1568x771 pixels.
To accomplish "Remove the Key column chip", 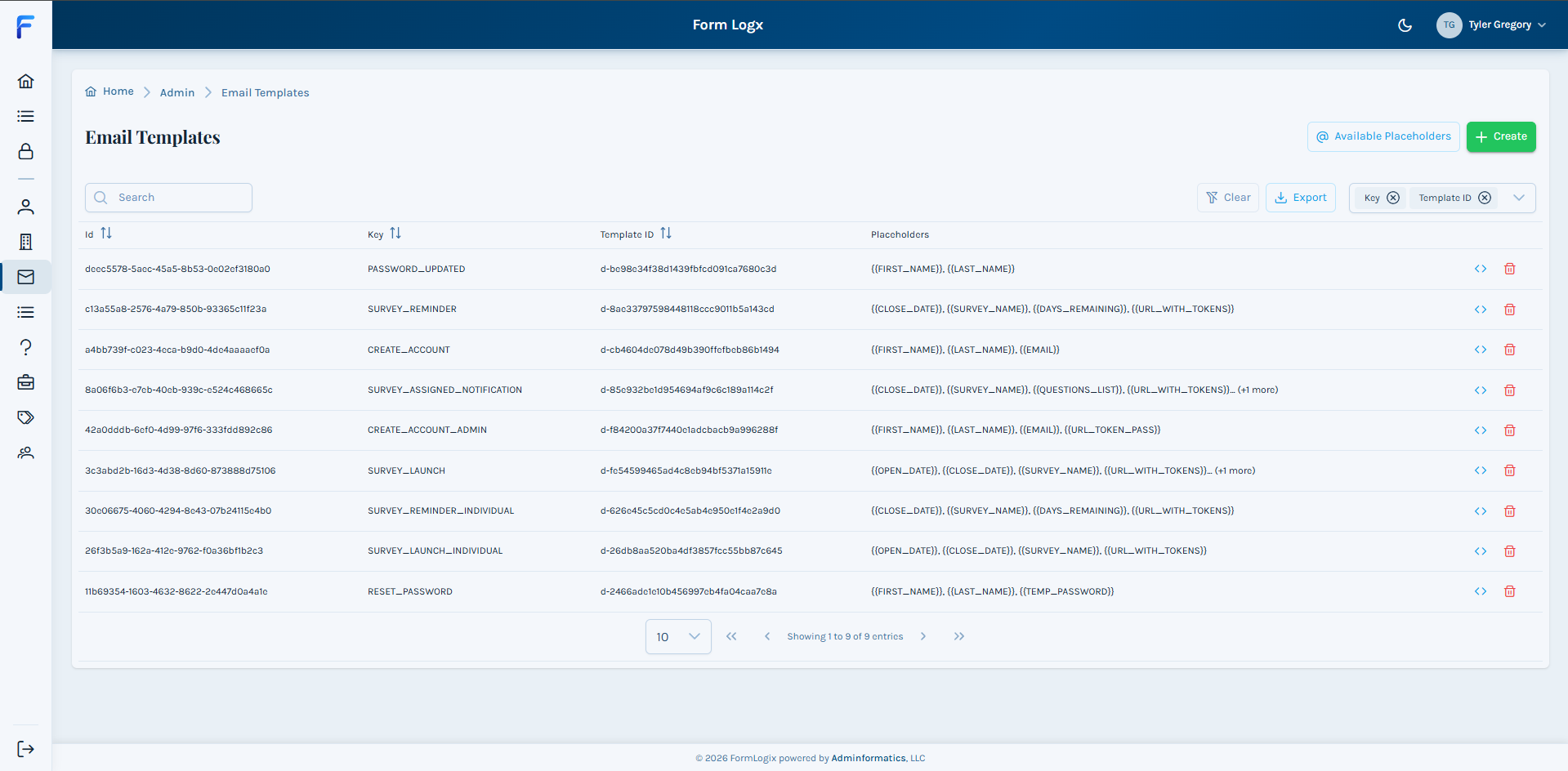I will 1393,198.
